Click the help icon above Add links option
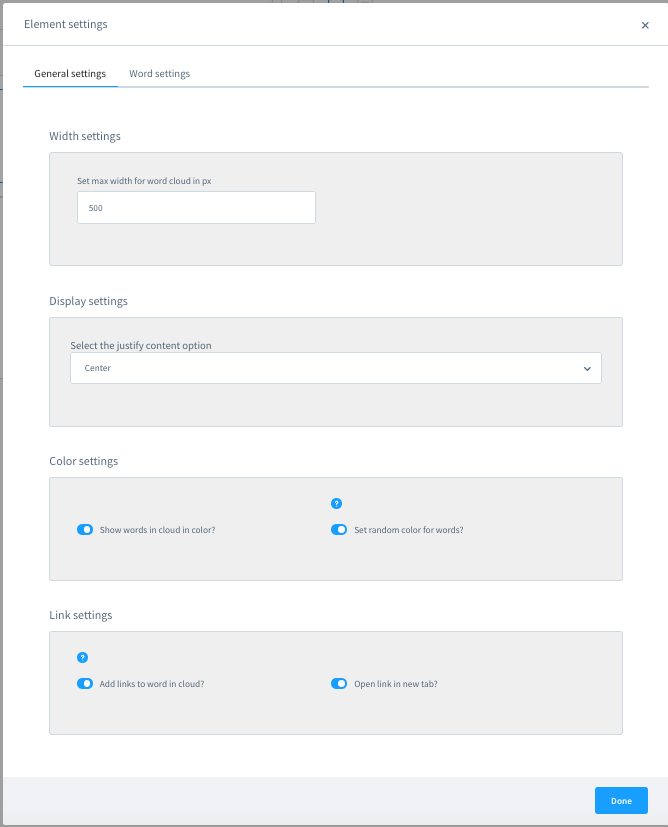The width and height of the screenshot is (668, 827). coord(82,658)
